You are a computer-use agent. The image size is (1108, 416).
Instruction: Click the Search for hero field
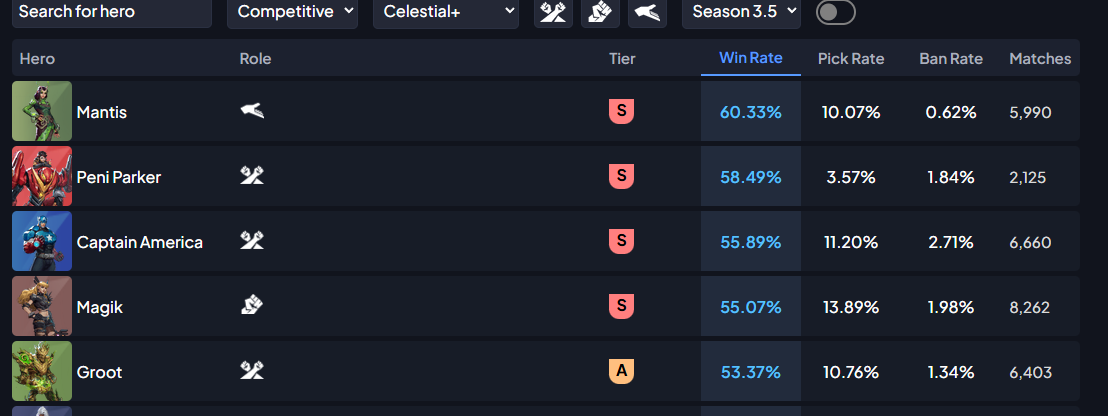click(x=112, y=12)
